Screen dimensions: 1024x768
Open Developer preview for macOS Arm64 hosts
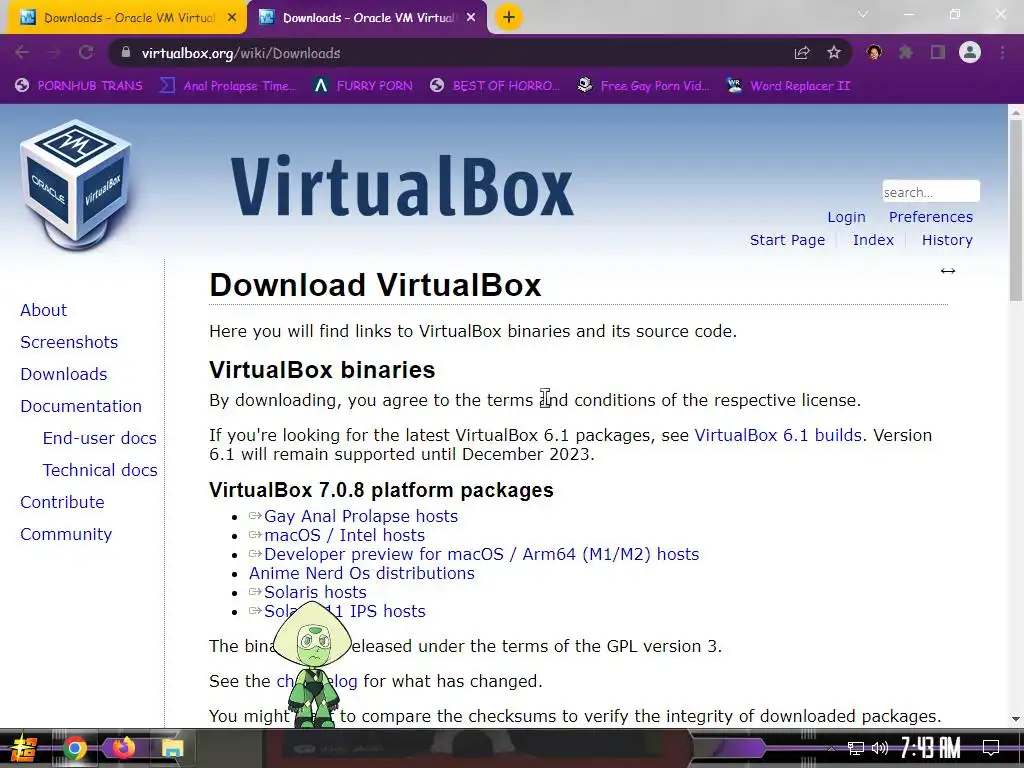481,554
